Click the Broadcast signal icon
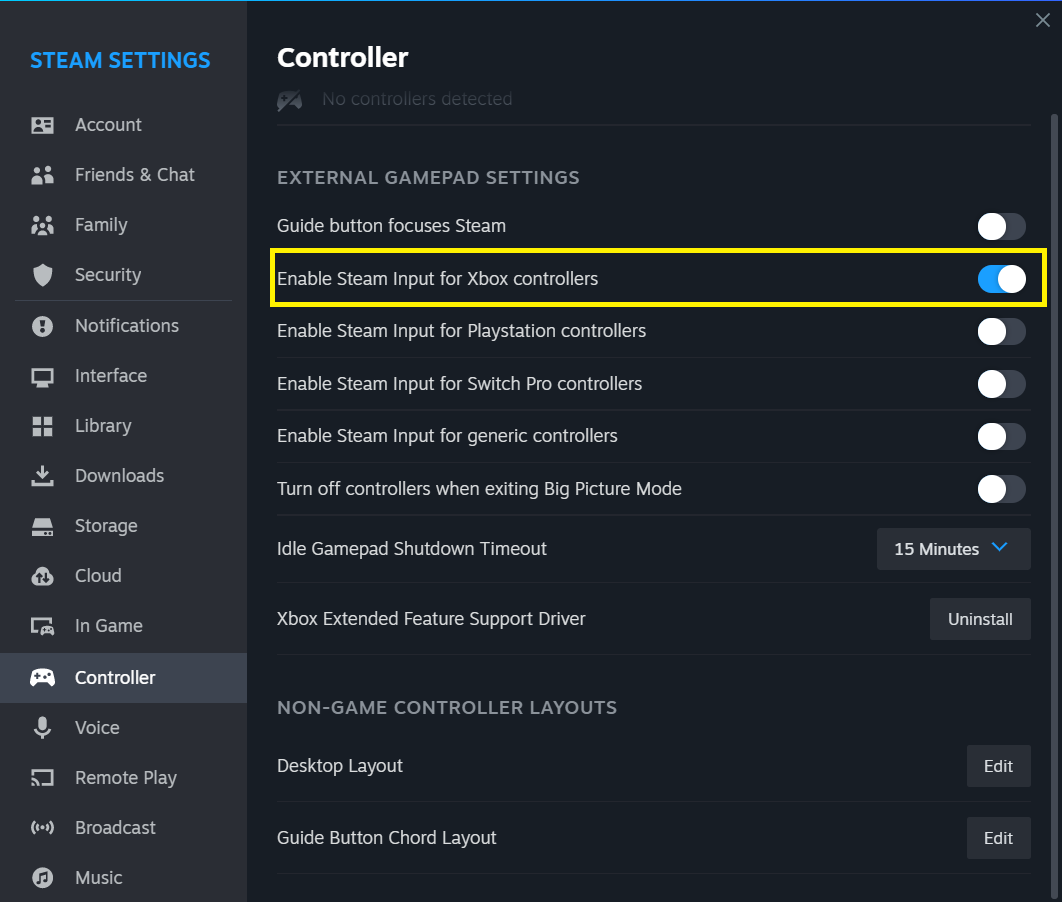 coord(42,828)
